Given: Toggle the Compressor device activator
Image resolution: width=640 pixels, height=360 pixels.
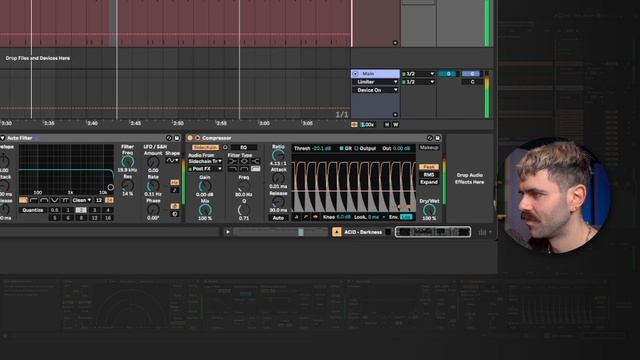Looking at the screenshot, I should 190,138.
